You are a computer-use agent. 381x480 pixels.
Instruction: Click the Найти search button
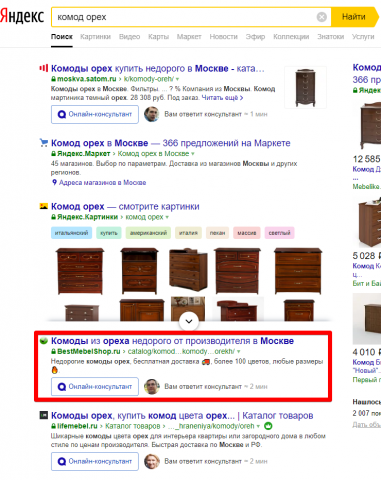click(354, 17)
